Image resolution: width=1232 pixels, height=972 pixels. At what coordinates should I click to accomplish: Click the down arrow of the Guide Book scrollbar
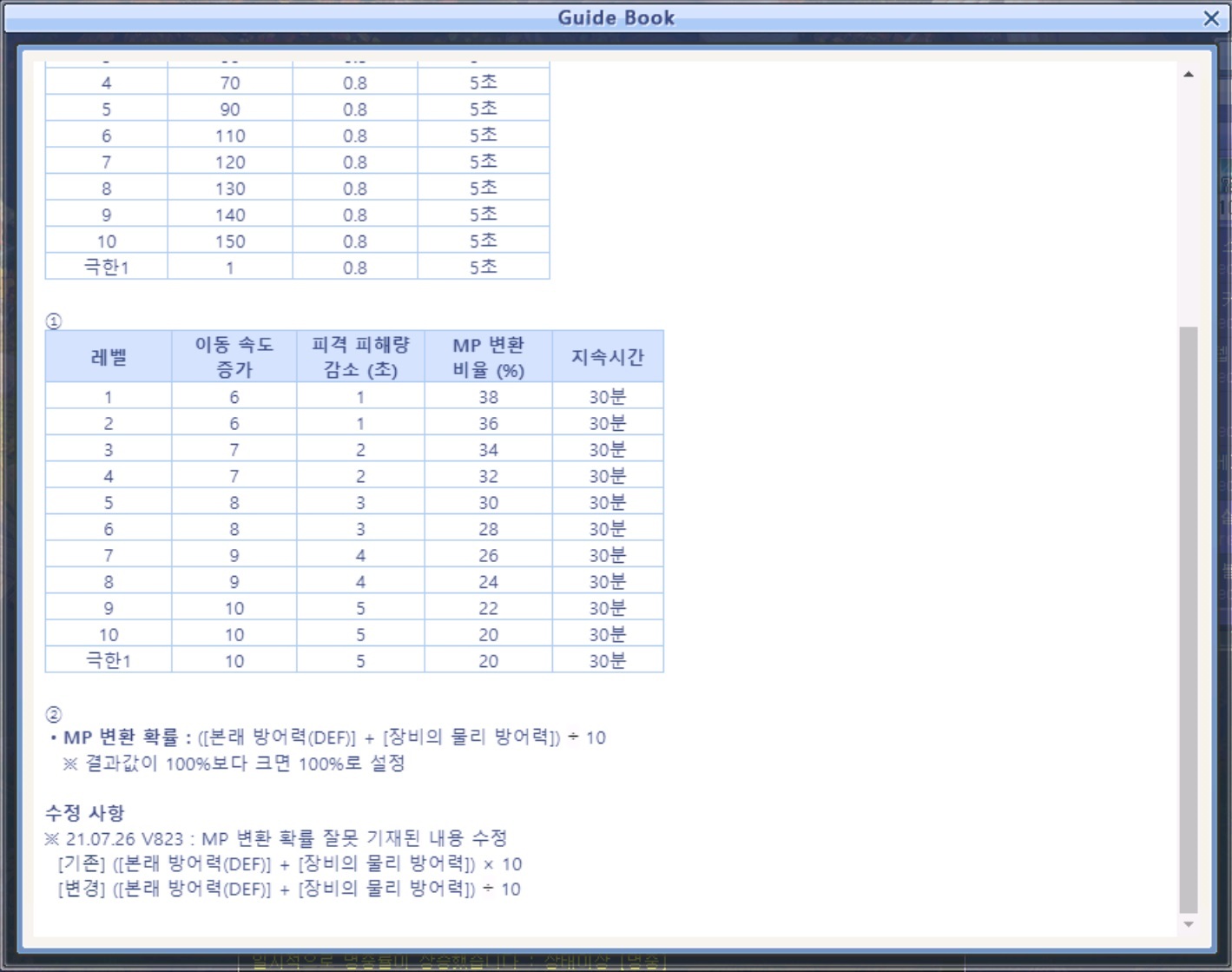[1189, 924]
